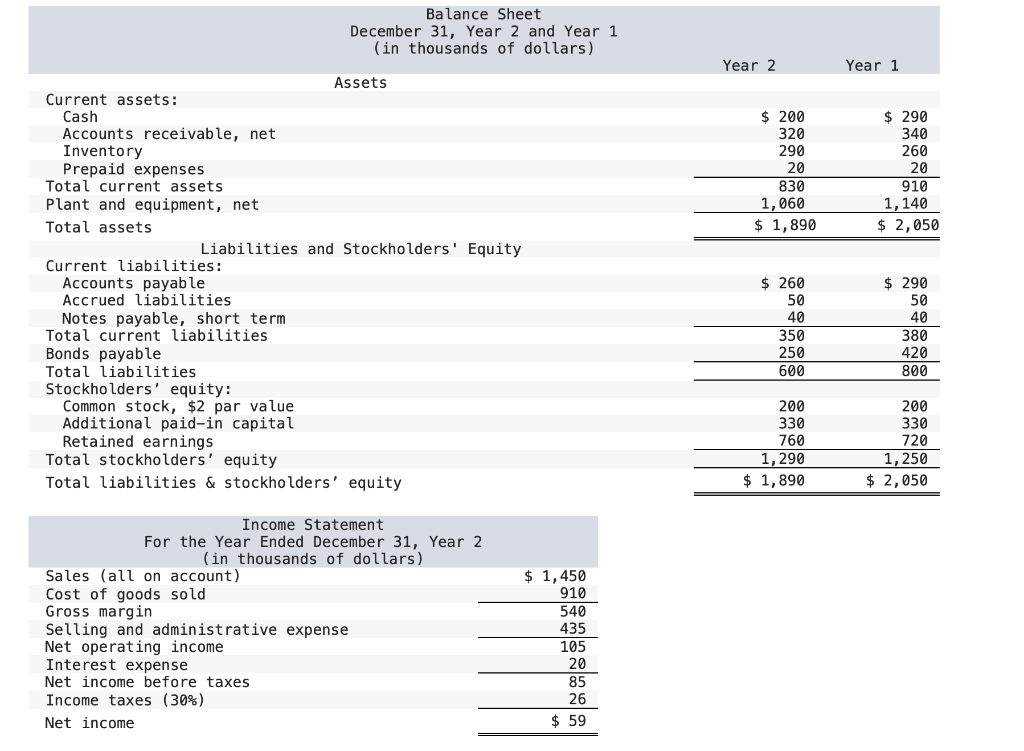1024x751 pixels.
Task: Click the Income Statement title heading
Action: [x=312, y=524]
